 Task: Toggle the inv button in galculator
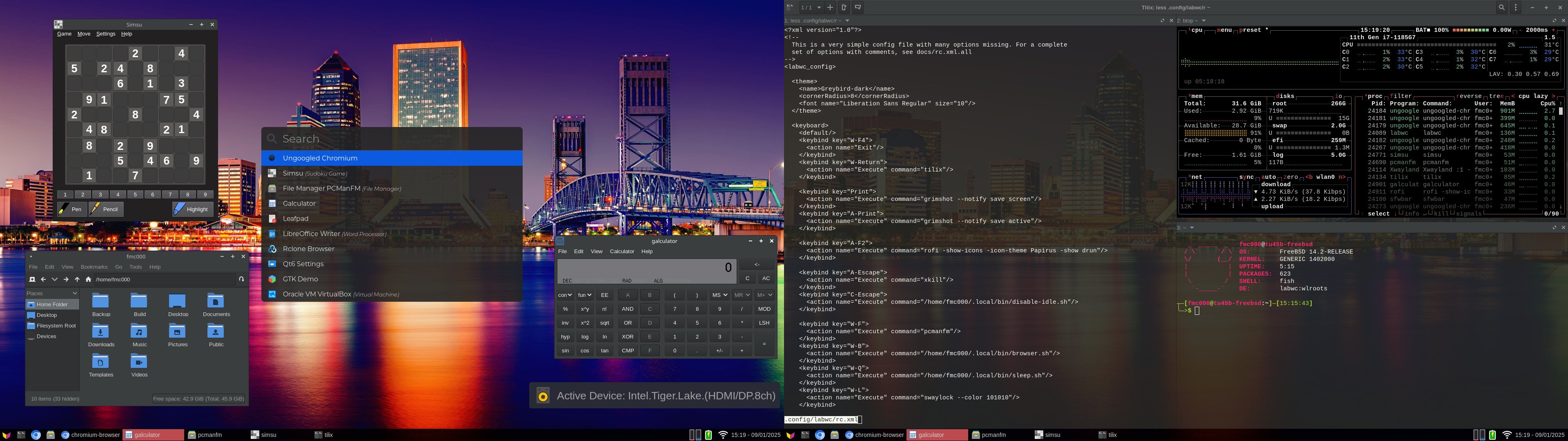pyautogui.click(x=565, y=323)
